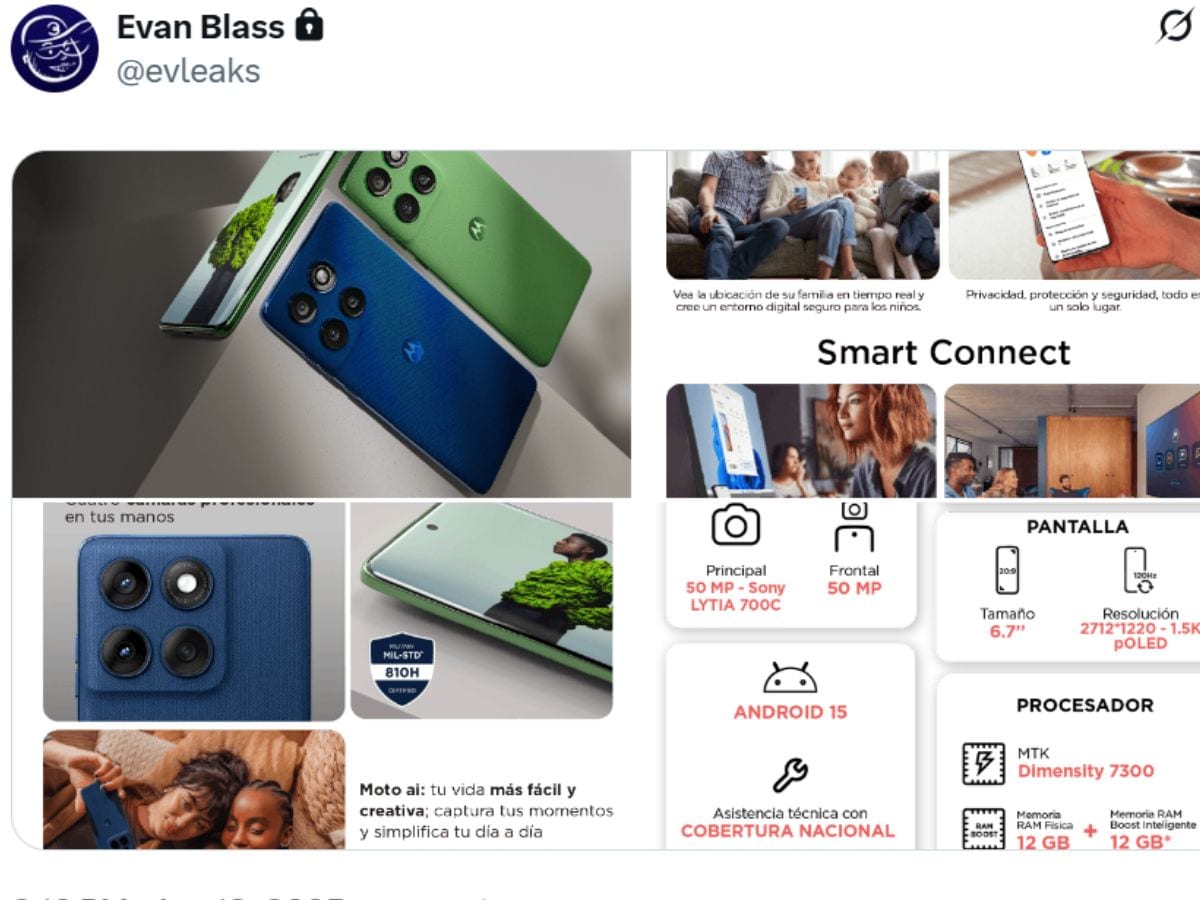Open the green and blue Motorola phones image
The width and height of the screenshot is (1200, 900).
point(321,323)
